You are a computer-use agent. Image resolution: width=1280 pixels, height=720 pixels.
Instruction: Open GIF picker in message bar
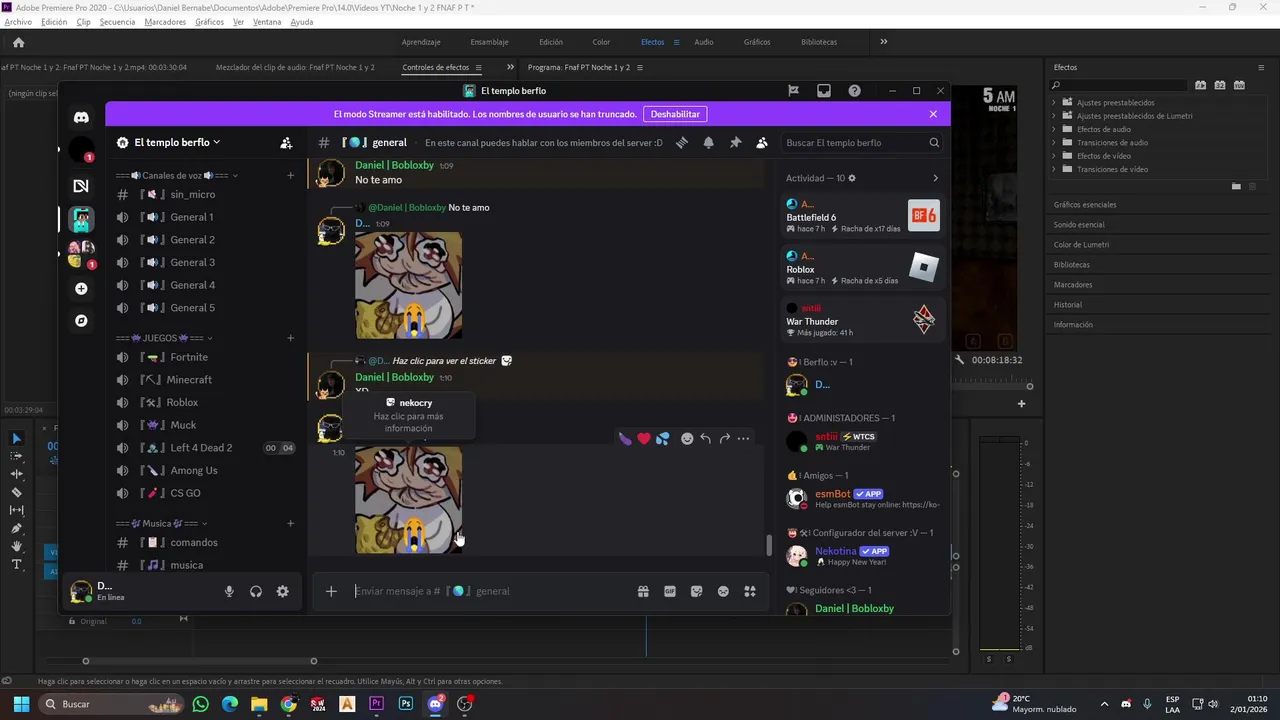[670, 592]
